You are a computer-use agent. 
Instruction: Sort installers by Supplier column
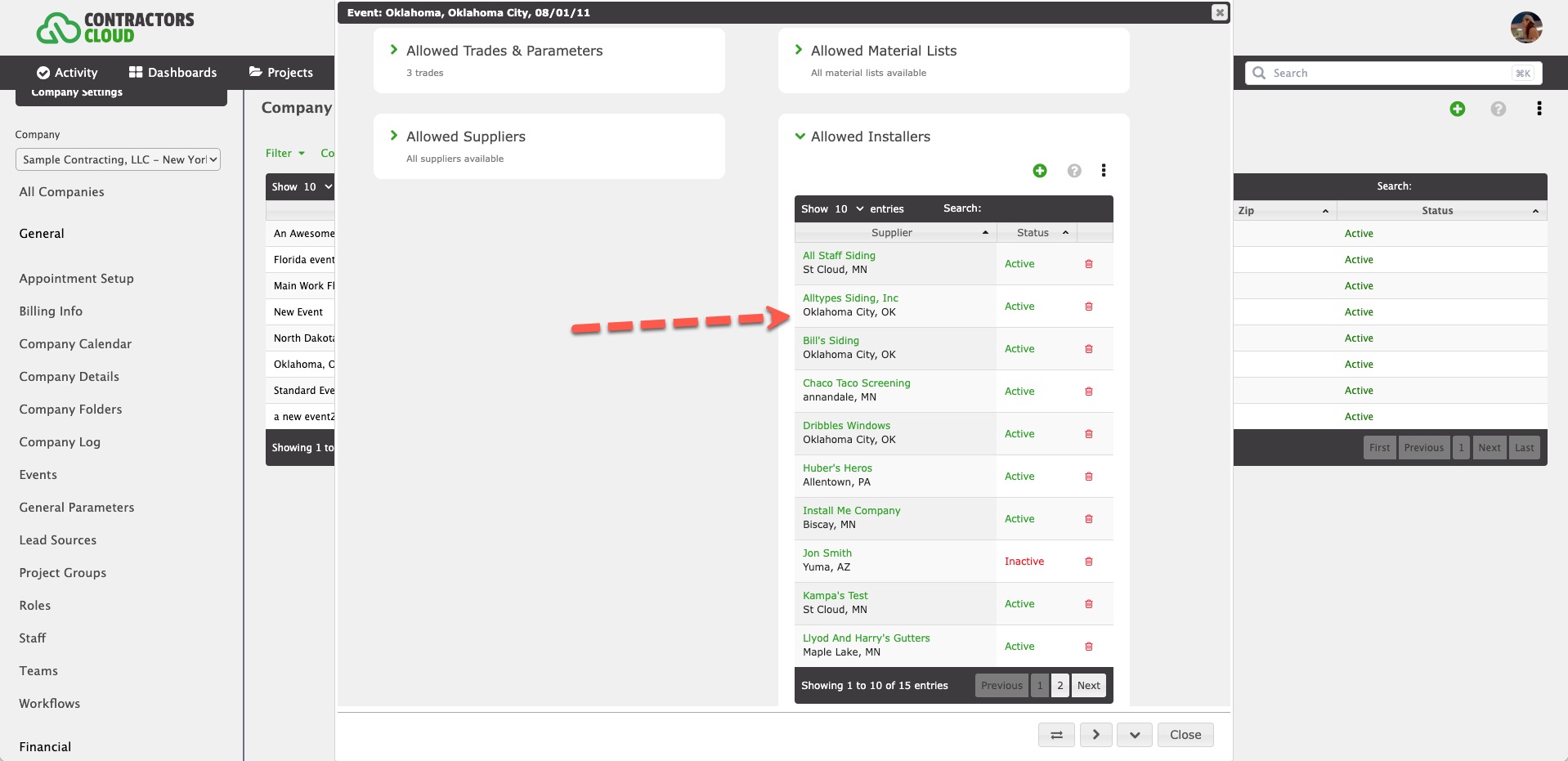[x=895, y=233]
